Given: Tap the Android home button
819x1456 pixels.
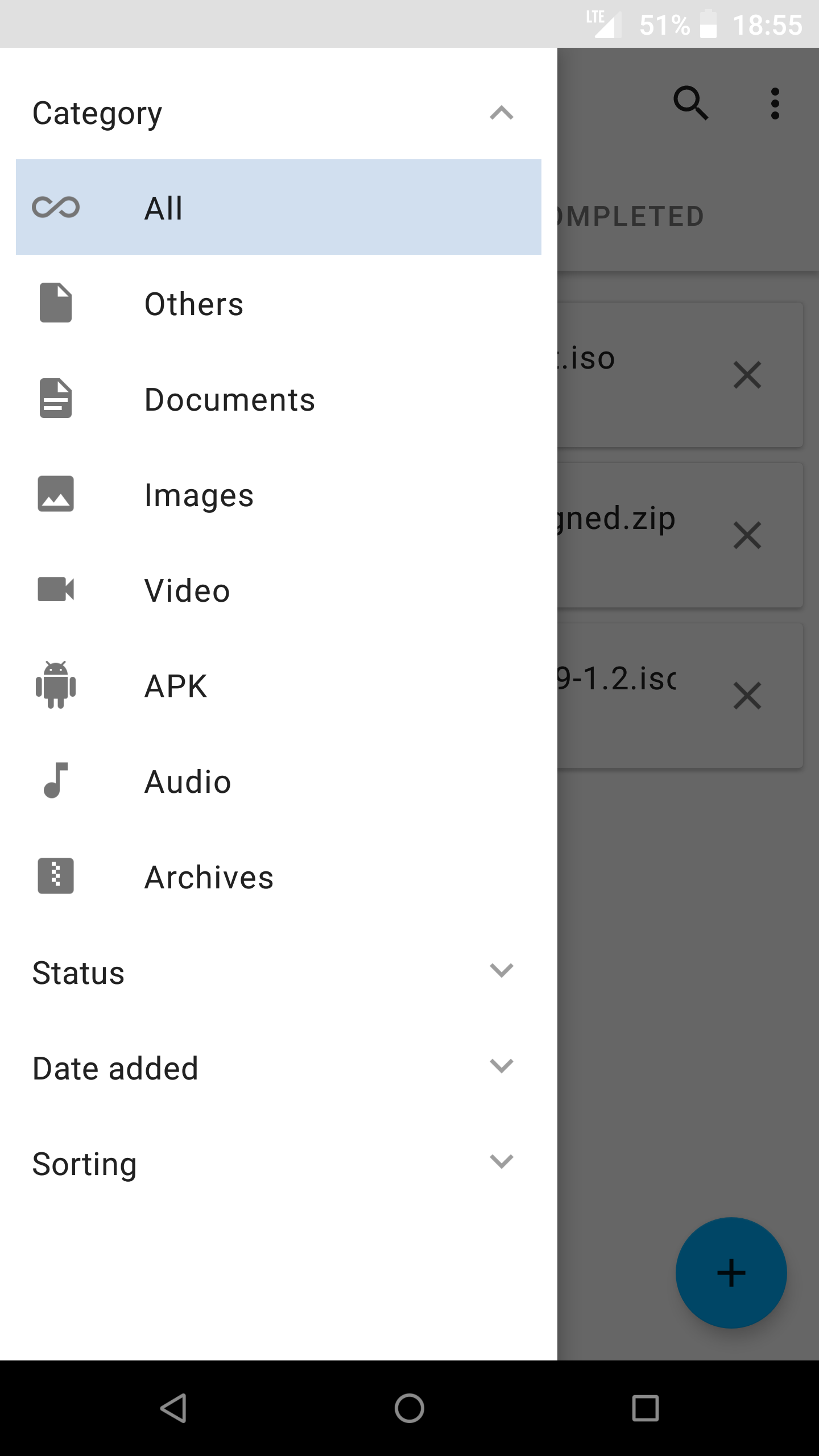Looking at the screenshot, I should point(409,1408).
